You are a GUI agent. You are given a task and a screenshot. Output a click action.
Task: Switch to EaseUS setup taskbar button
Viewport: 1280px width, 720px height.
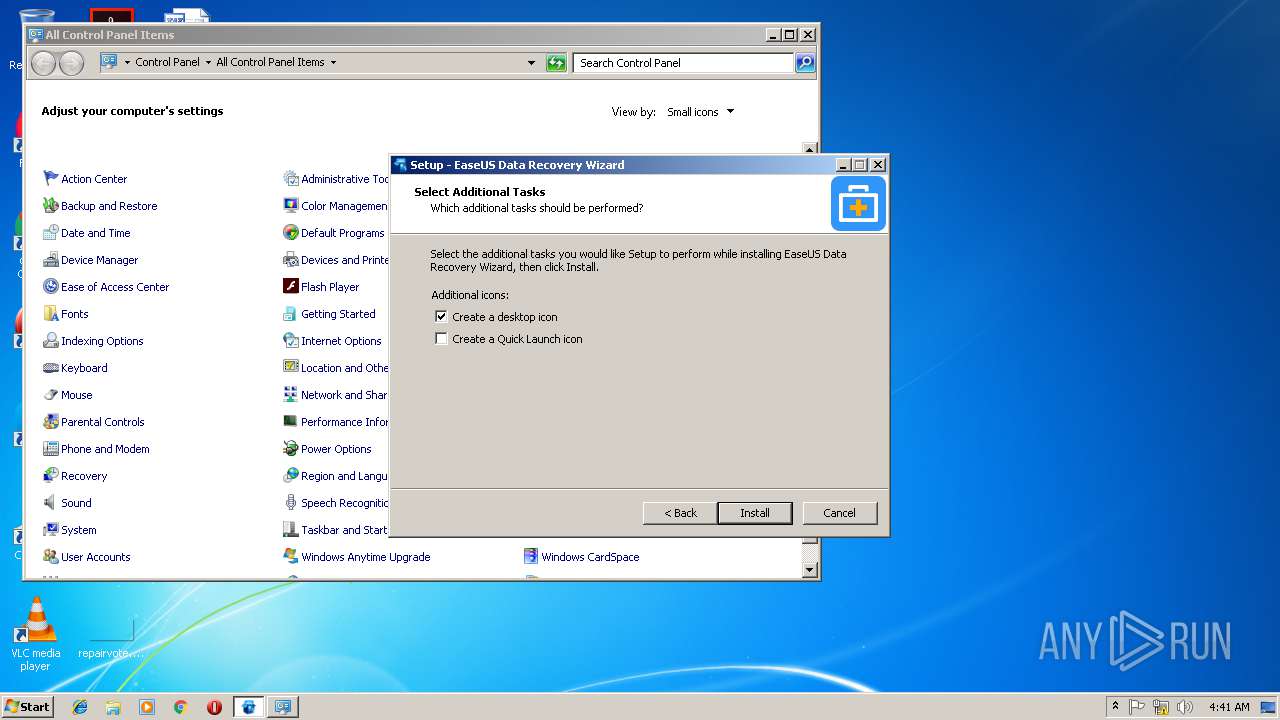click(248, 707)
